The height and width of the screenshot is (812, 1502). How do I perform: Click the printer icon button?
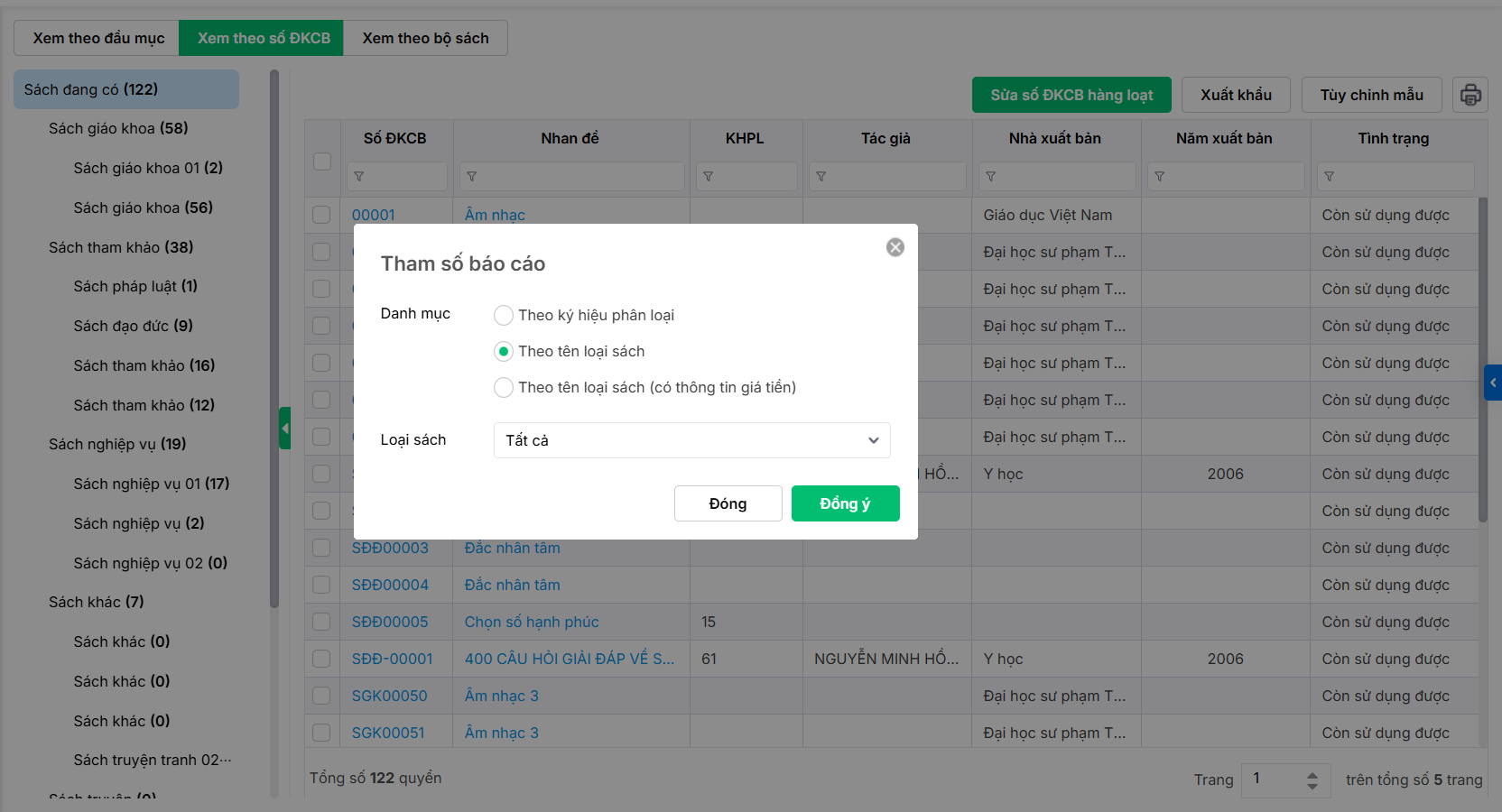pos(1470,95)
